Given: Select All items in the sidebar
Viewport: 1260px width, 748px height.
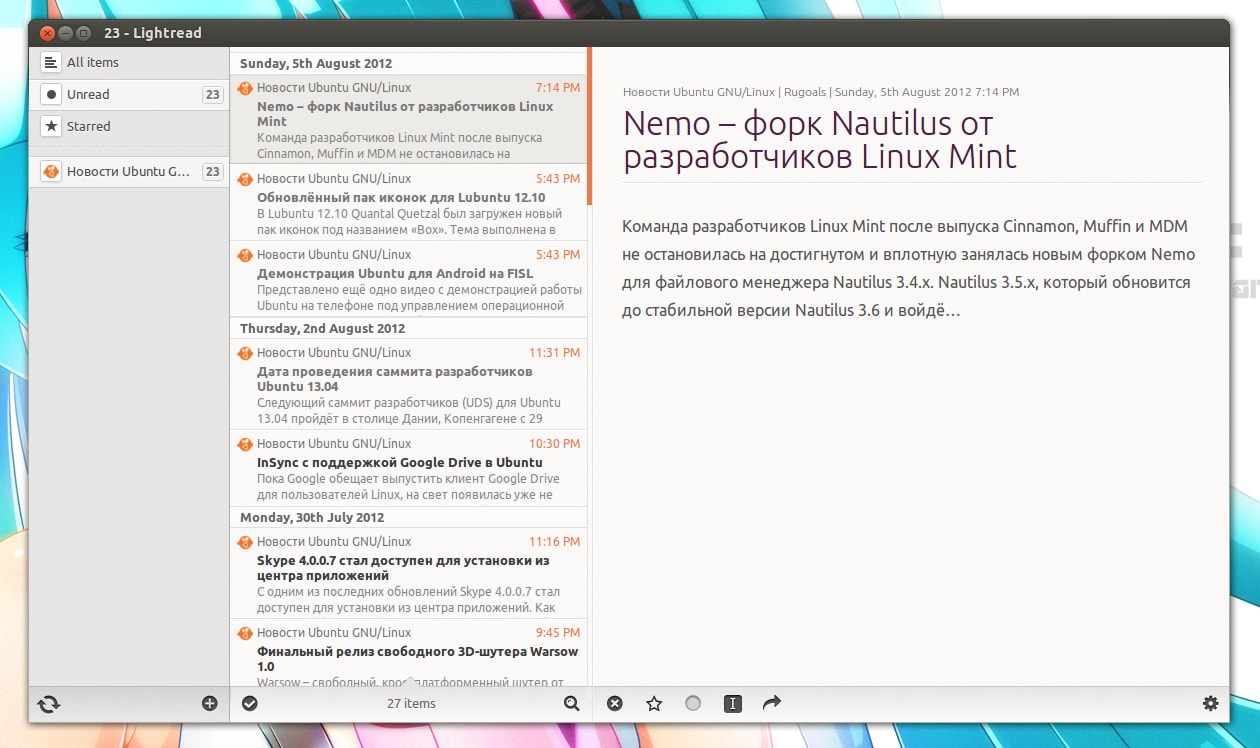Looking at the screenshot, I should pyautogui.click(x=129, y=62).
